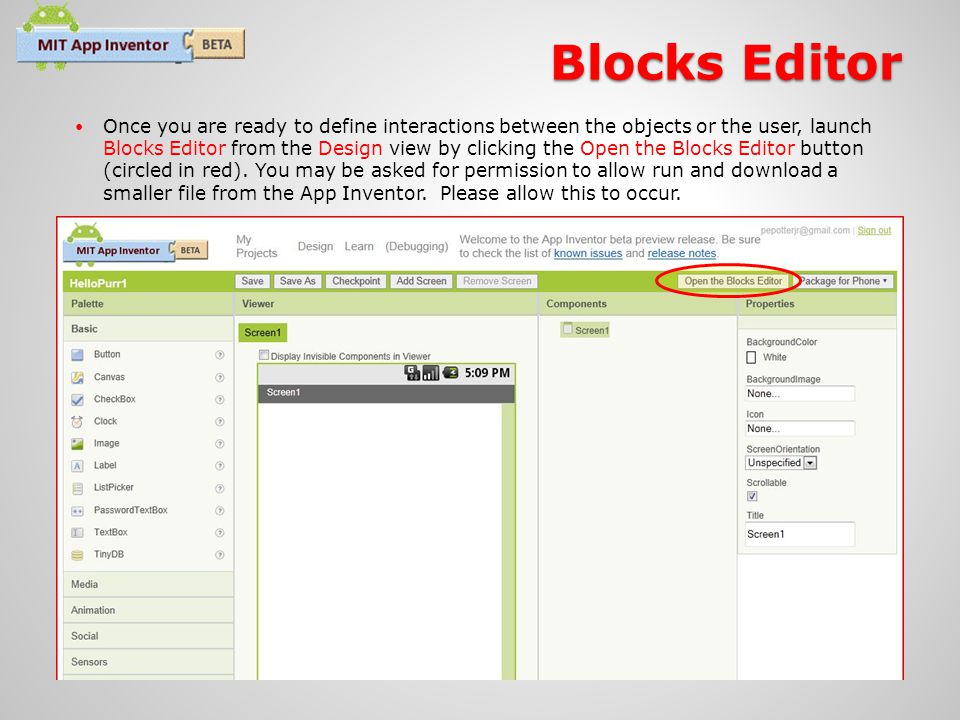This screenshot has width=960, height=720.
Task: Click the MIT App Inventor logo in browser
Action: click(x=135, y=246)
